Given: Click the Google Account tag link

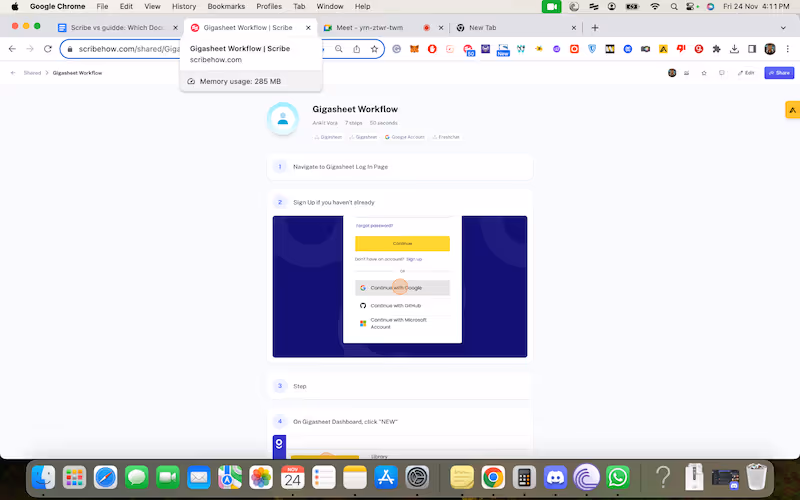Looking at the screenshot, I should click(405, 137).
